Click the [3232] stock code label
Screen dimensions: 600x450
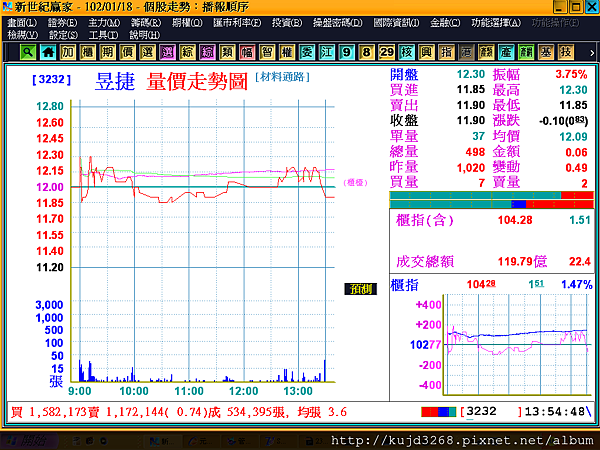click(52, 80)
